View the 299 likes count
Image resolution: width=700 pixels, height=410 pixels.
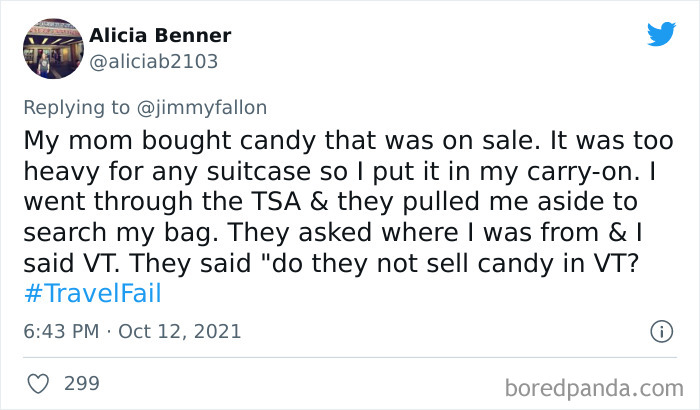pos(81,382)
